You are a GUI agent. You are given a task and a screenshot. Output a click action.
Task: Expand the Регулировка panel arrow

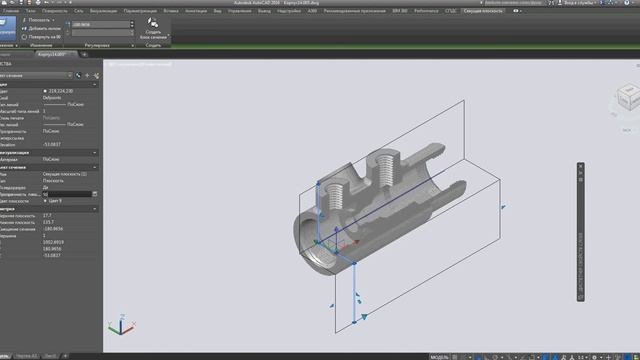click(133, 45)
